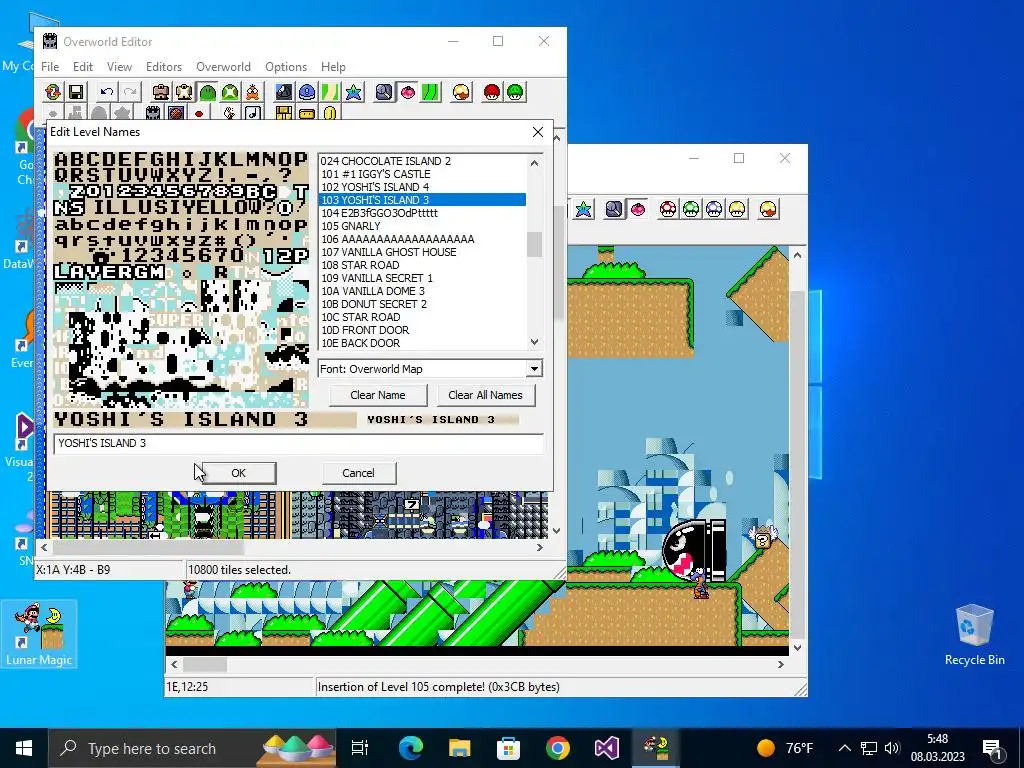Select 102 YOSHI'S ISLAND 4 in list
The width and height of the screenshot is (1024, 768).
click(422, 187)
